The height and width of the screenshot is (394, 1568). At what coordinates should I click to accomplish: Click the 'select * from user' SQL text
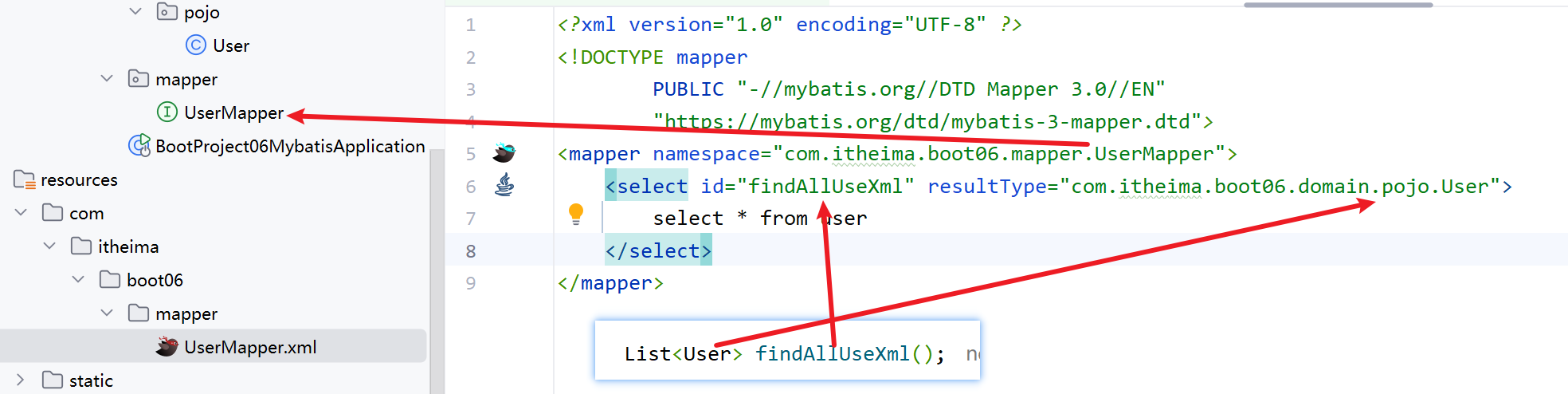coord(760,219)
